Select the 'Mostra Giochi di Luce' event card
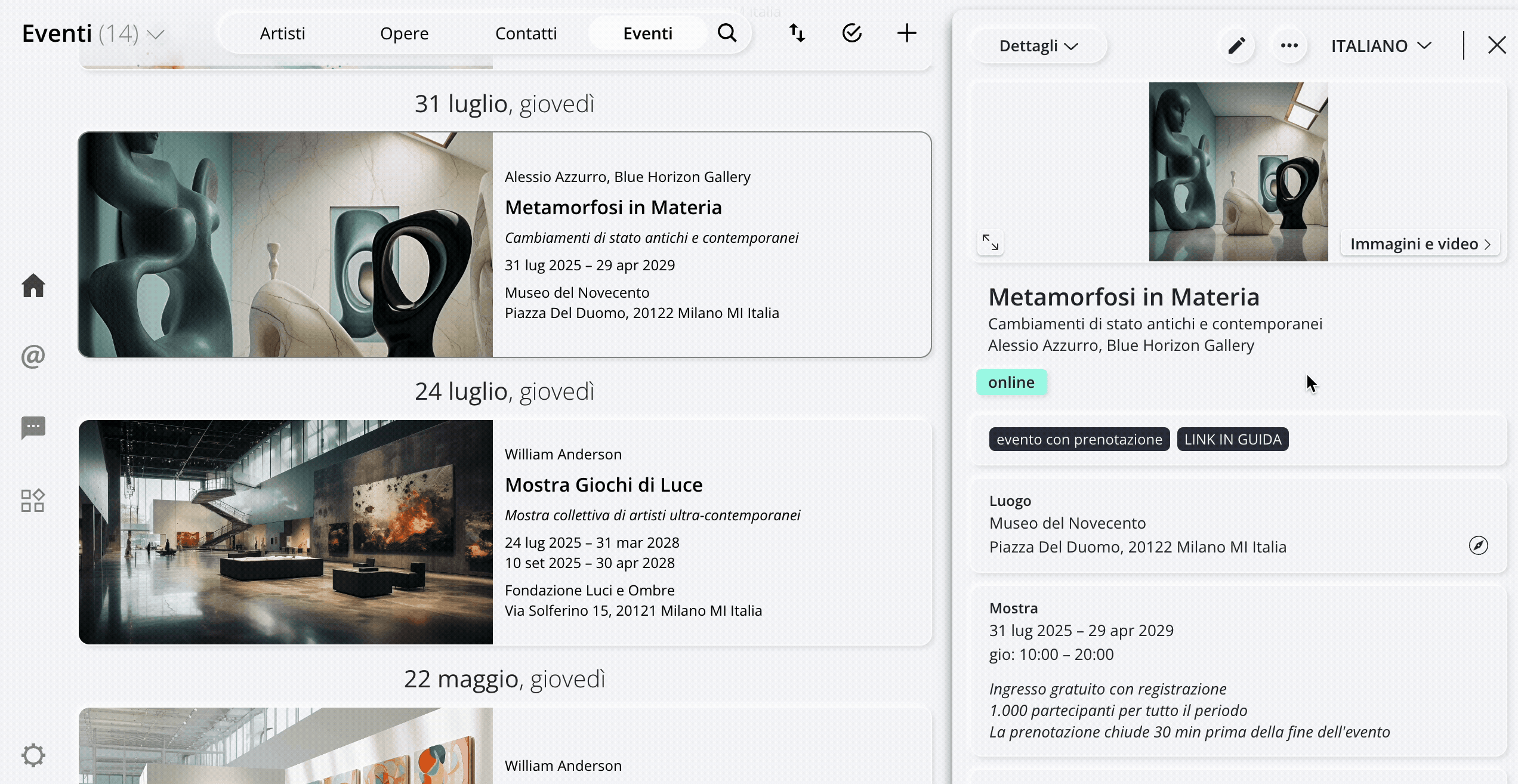The image size is (1518, 784). click(504, 531)
